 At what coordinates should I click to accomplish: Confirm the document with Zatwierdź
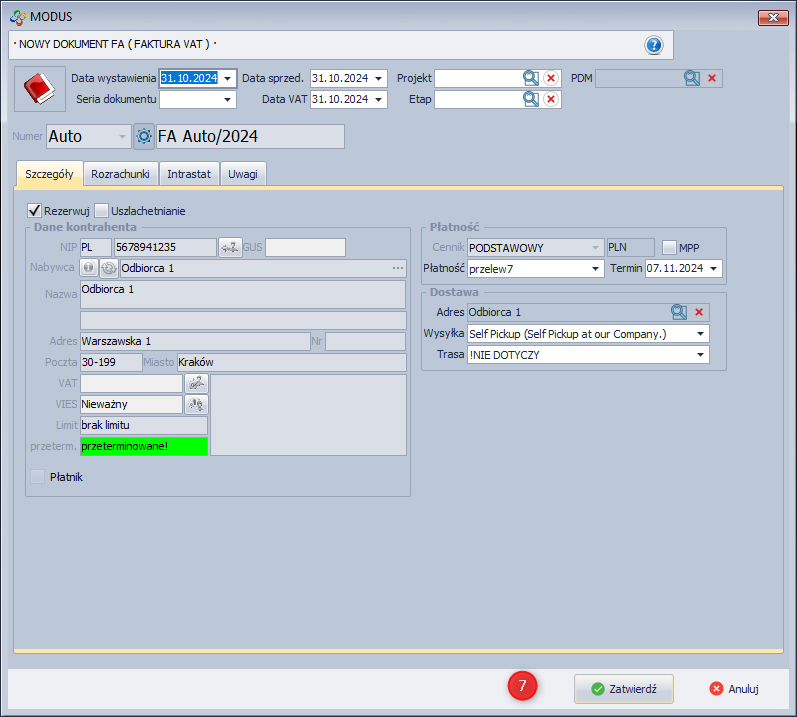pyautogui.click(x=623, y=689)
